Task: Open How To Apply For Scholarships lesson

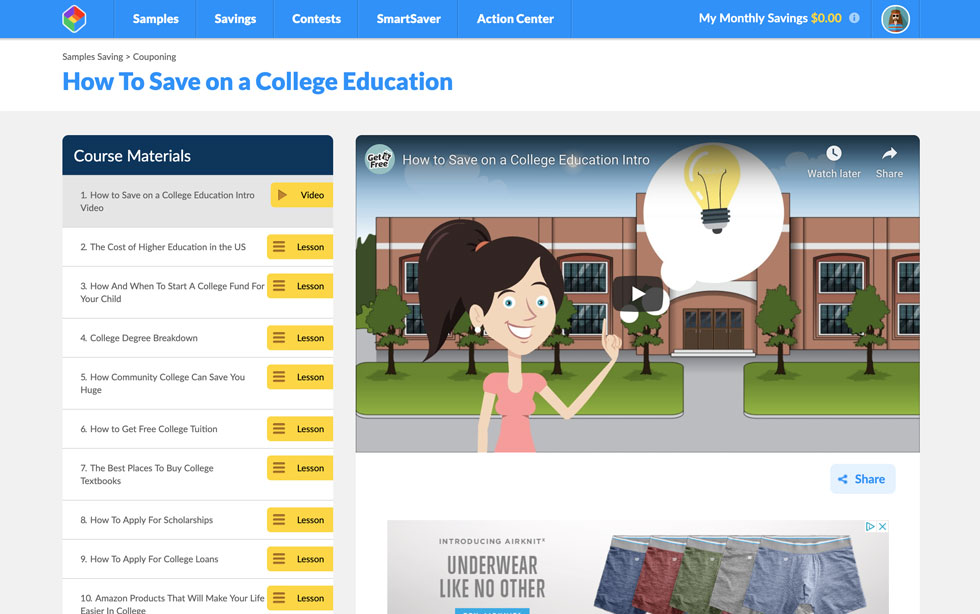Action: (x=300, y=520)
